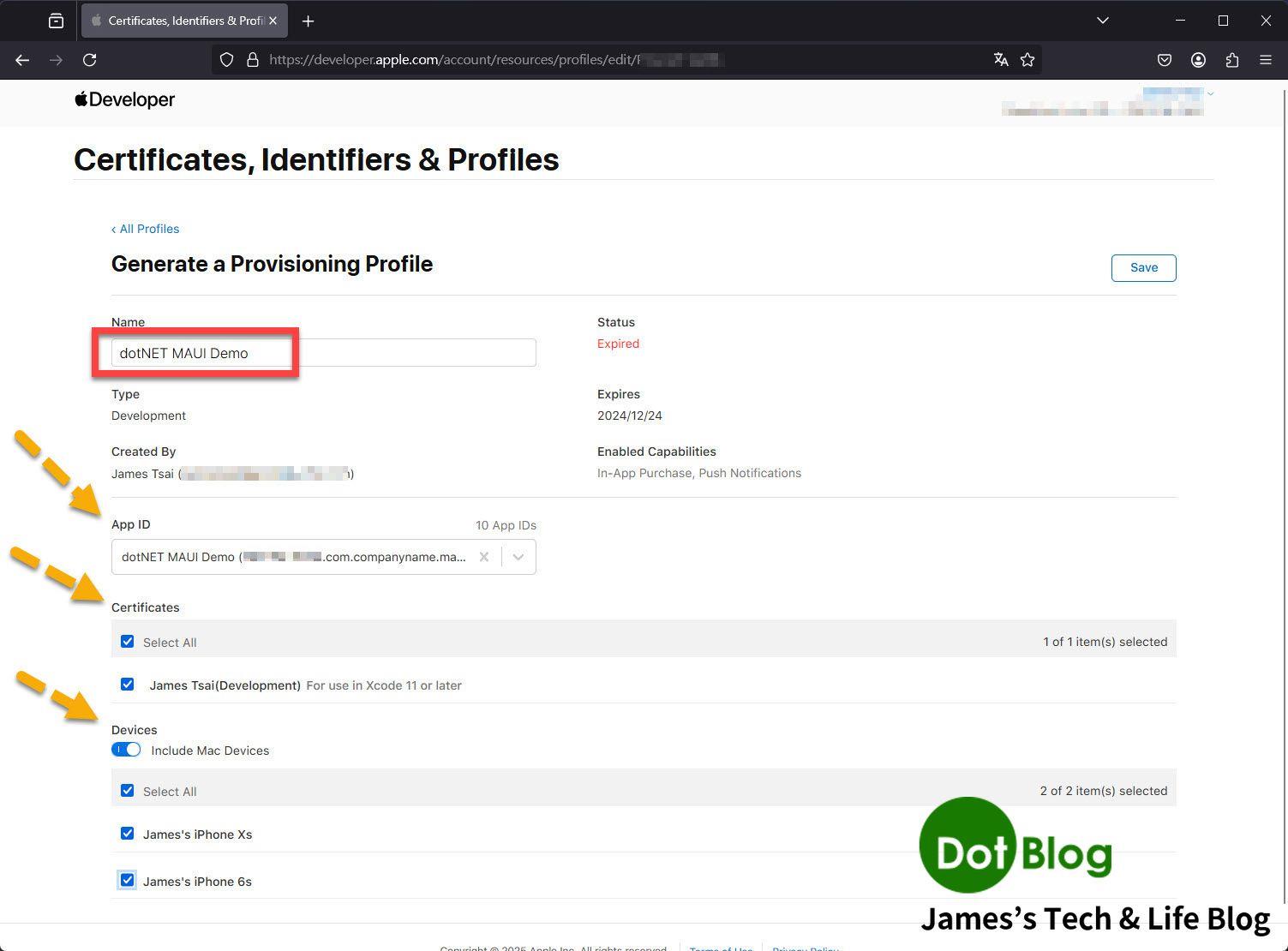Click the browser Forward arrow

pos(56,60)
